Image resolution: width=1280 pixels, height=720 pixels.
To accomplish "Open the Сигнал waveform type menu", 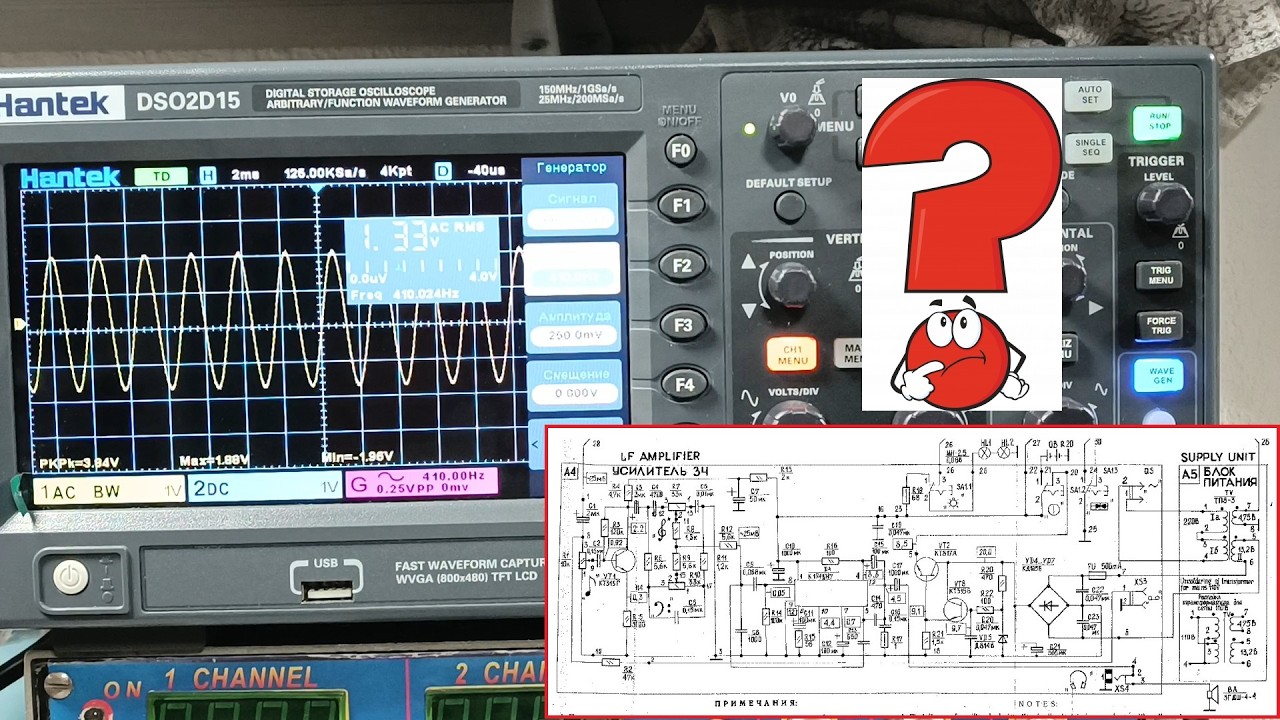I will (571, 208).
